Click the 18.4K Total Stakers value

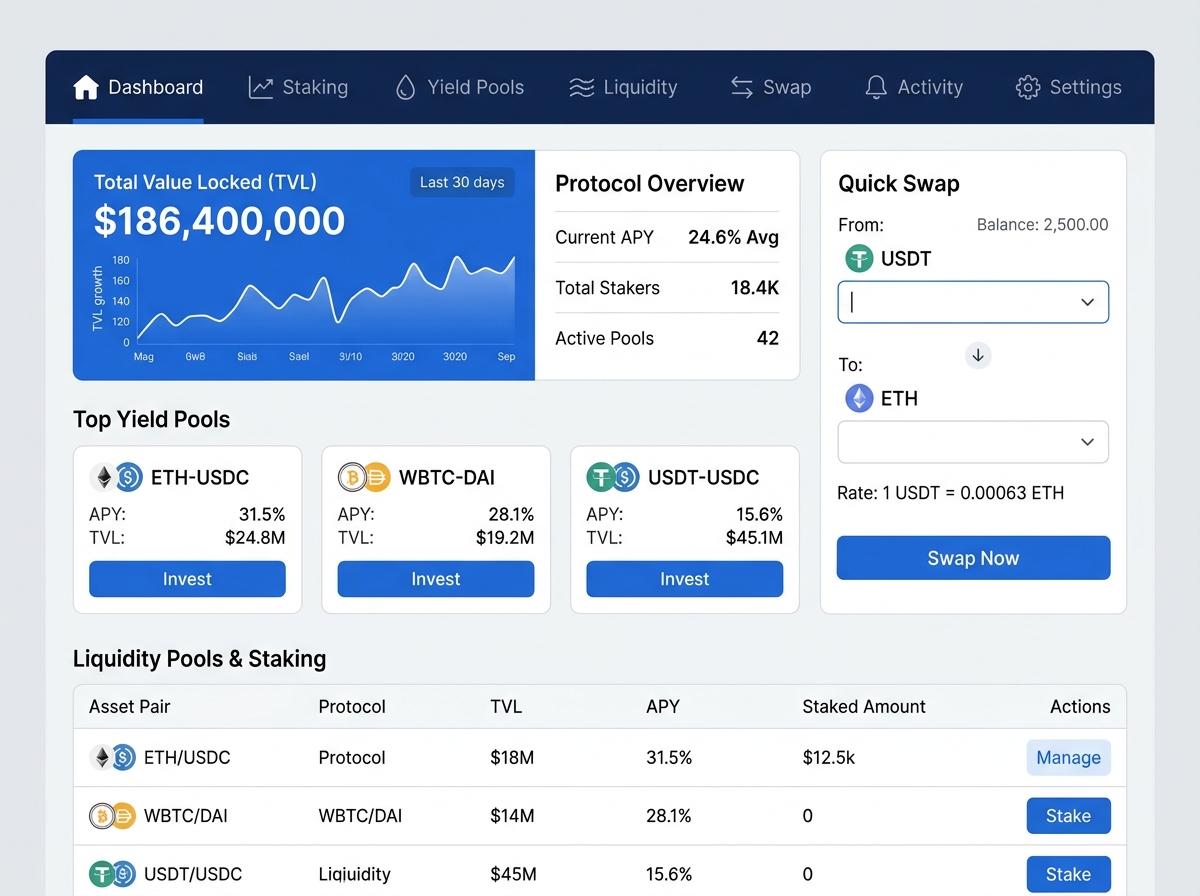755,288
